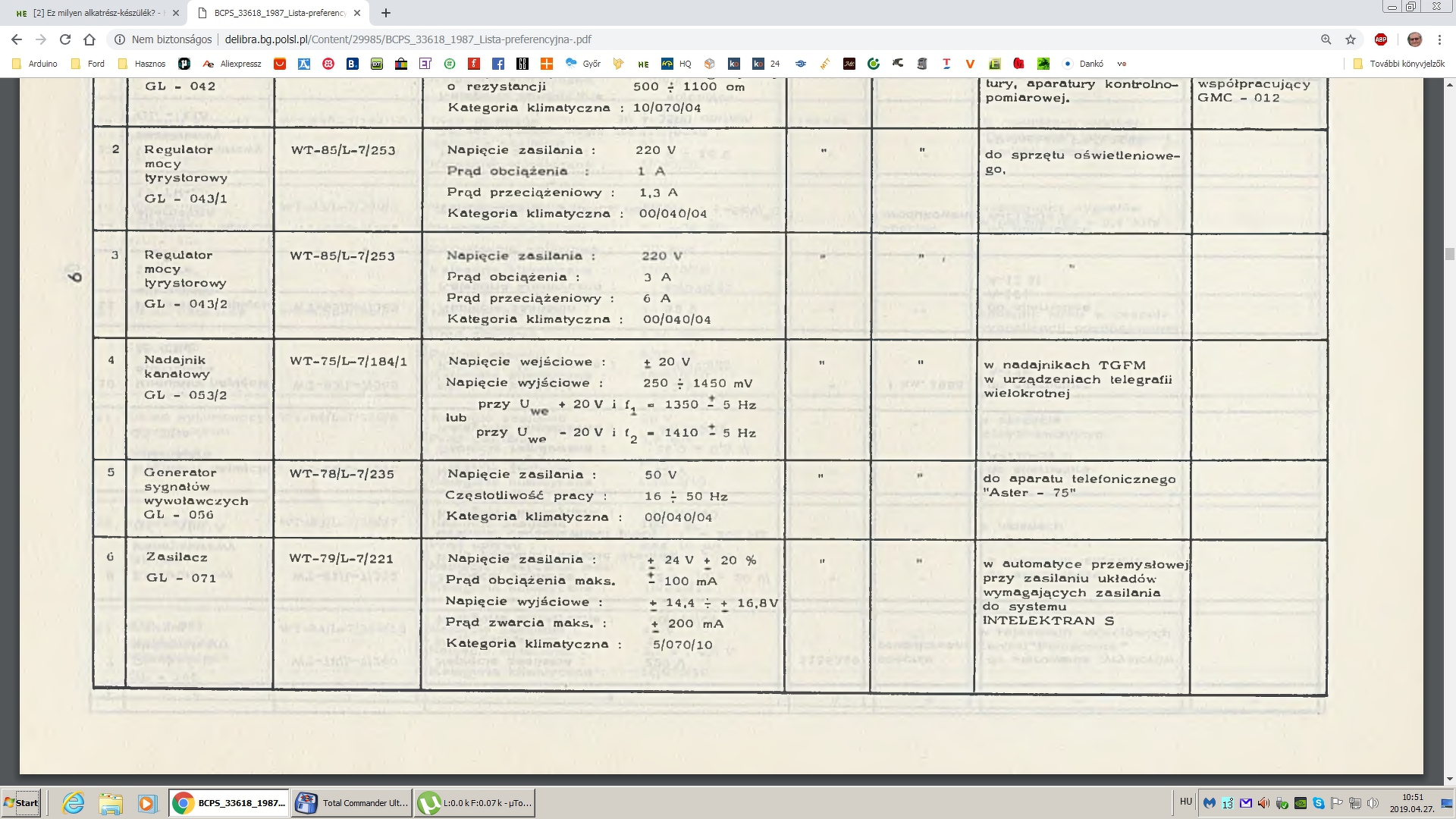Open the Chrome three-dot menu
This screenshot has height=819, width=1456.
point(1439,39)
